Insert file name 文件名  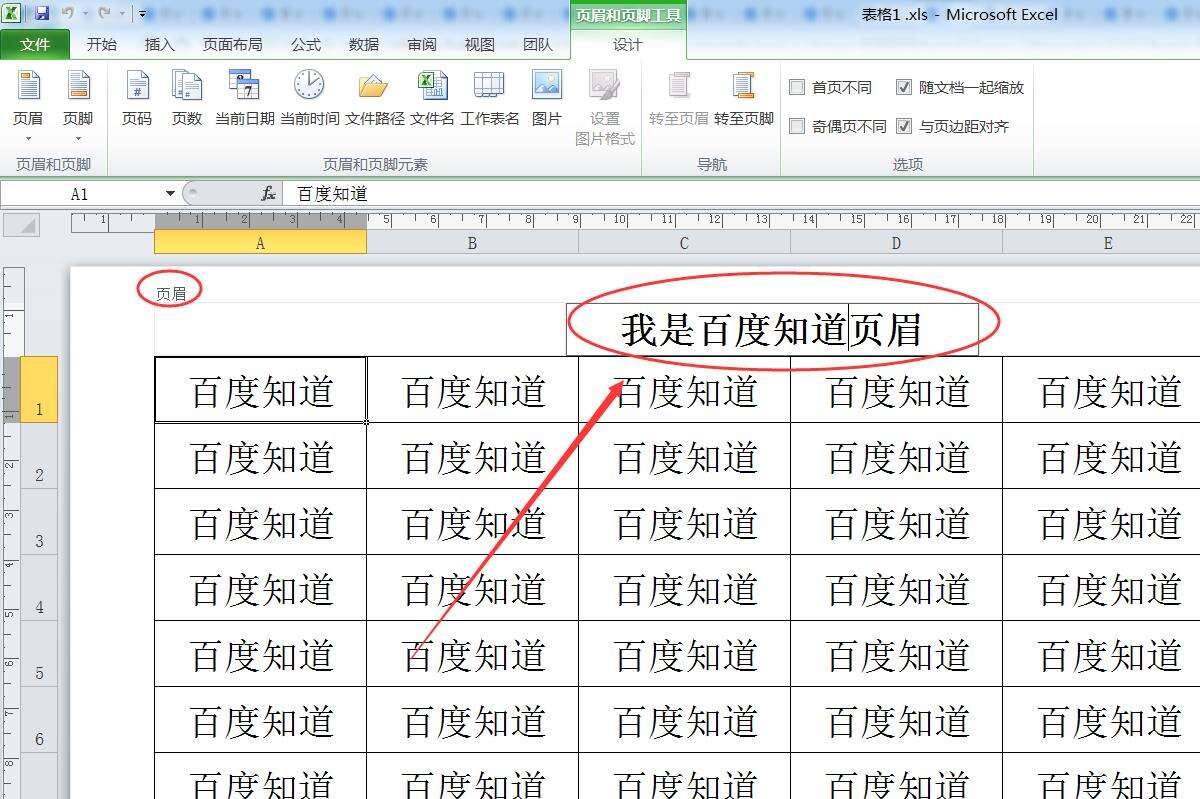point(432,98)
